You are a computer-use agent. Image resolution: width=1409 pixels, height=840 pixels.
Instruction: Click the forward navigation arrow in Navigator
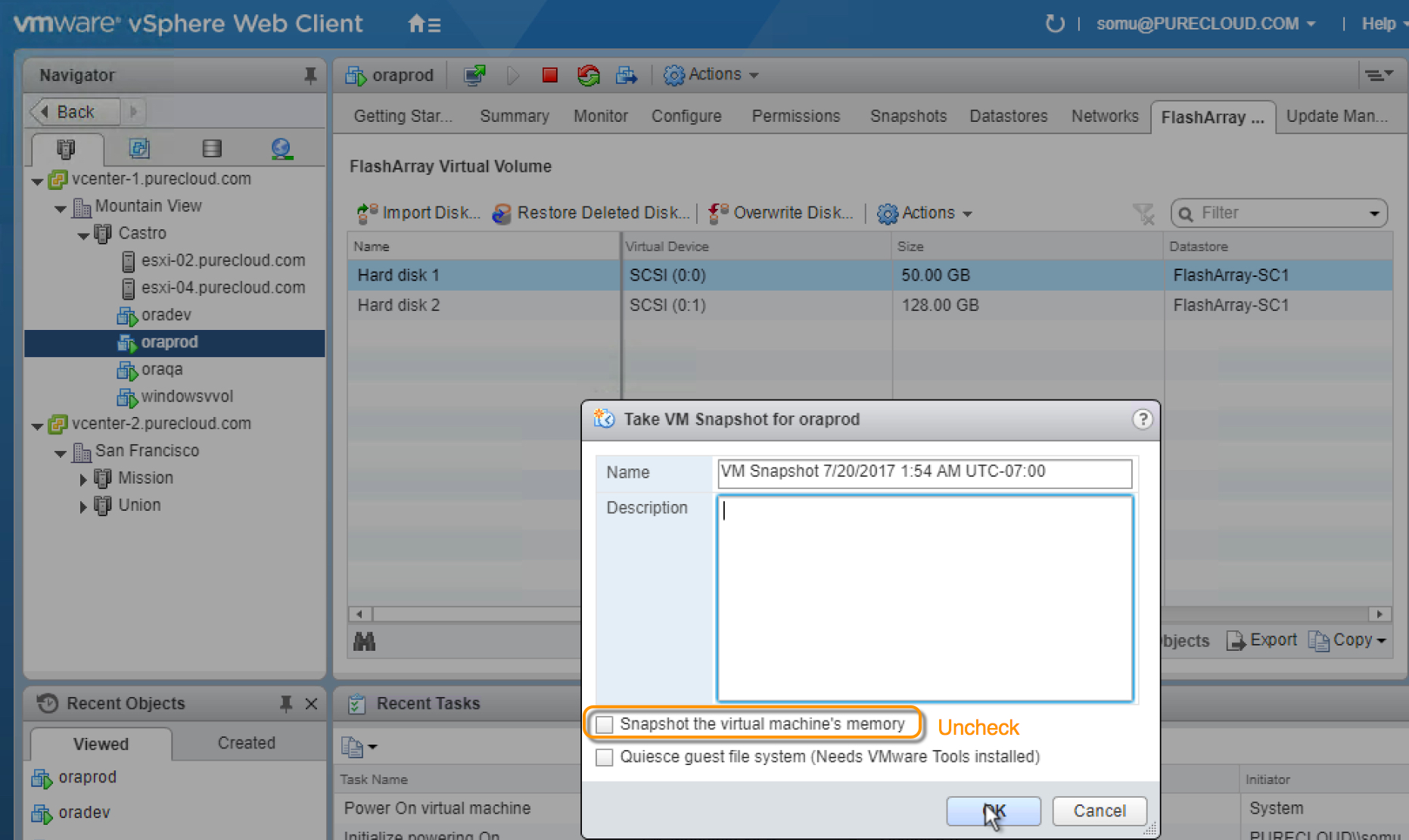[x=133, y=112]
